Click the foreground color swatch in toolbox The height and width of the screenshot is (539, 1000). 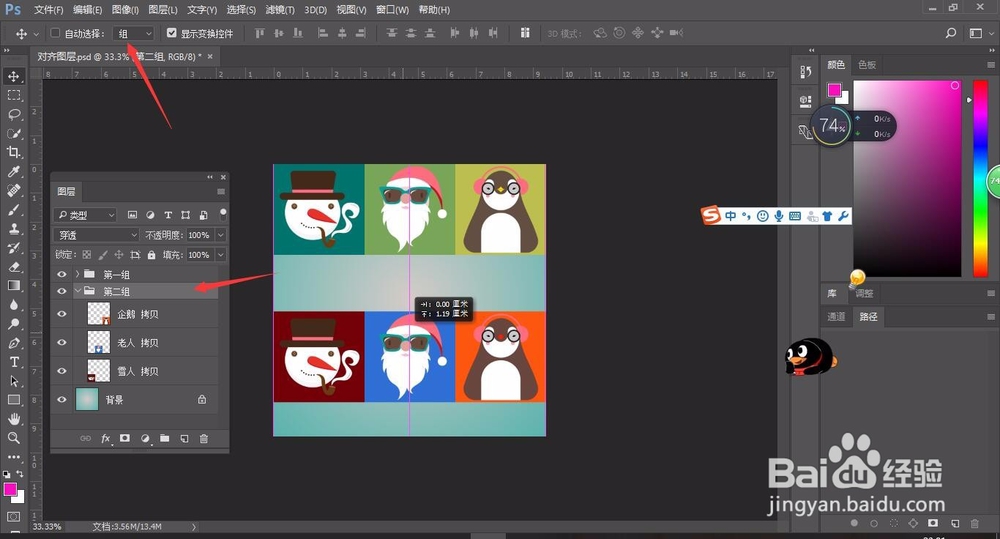pos(10,489)
